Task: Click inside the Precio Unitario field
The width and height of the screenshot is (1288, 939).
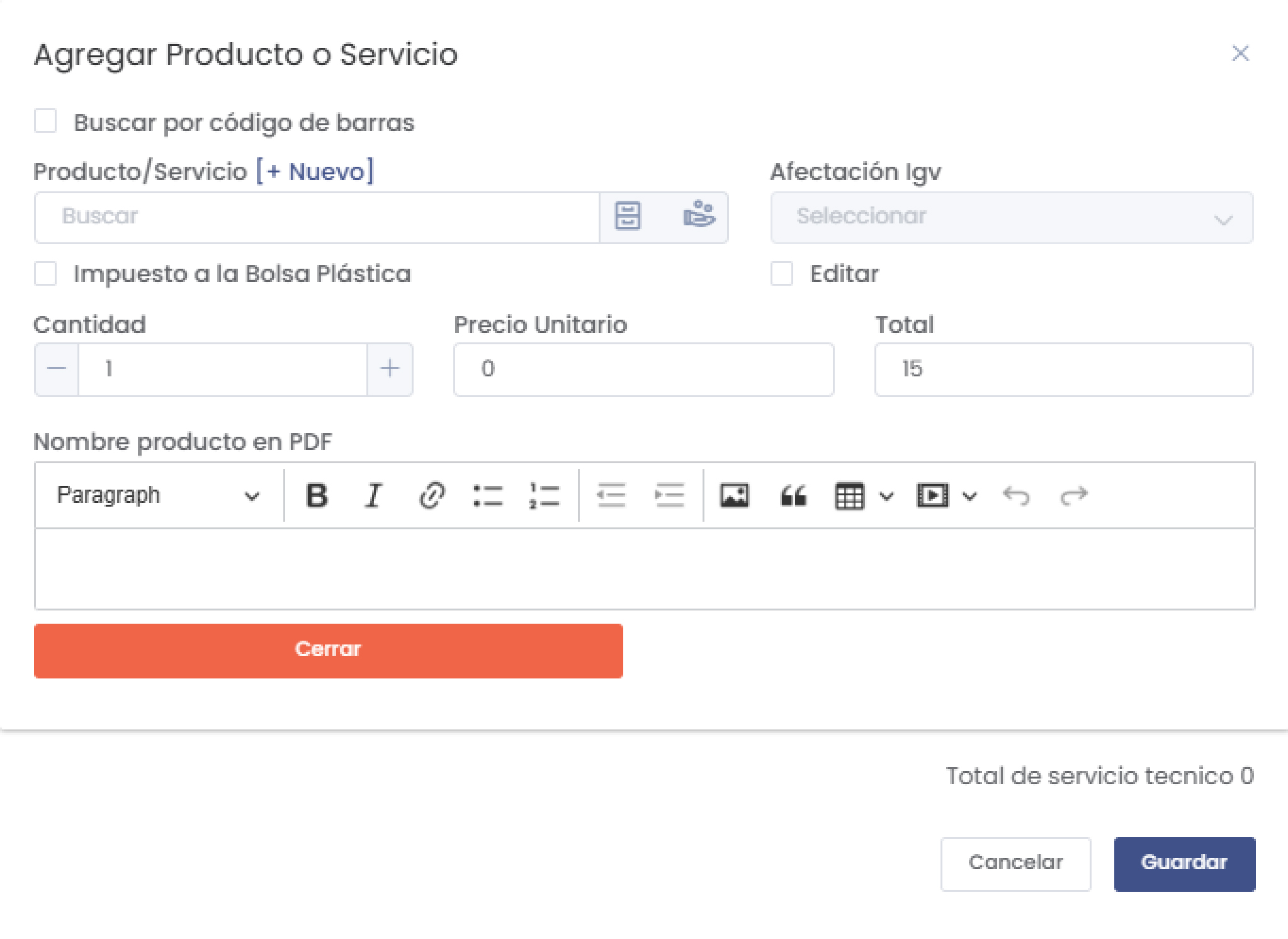Action: tap(642, 369)
